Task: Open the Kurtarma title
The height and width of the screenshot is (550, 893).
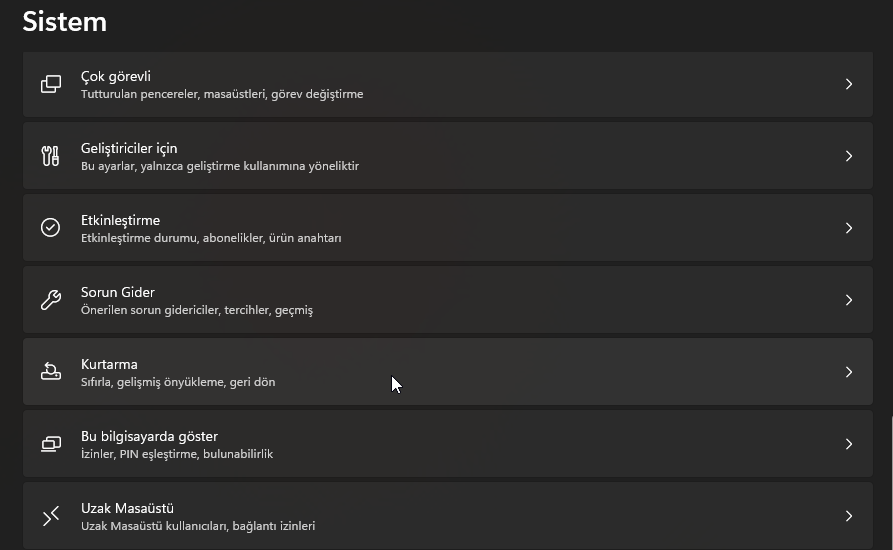Action: [109, 364]
